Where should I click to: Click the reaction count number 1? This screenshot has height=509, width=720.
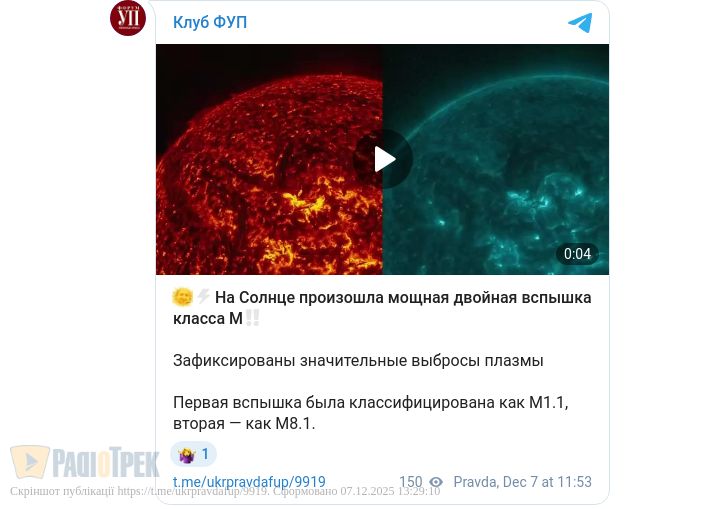click(205, 454)
